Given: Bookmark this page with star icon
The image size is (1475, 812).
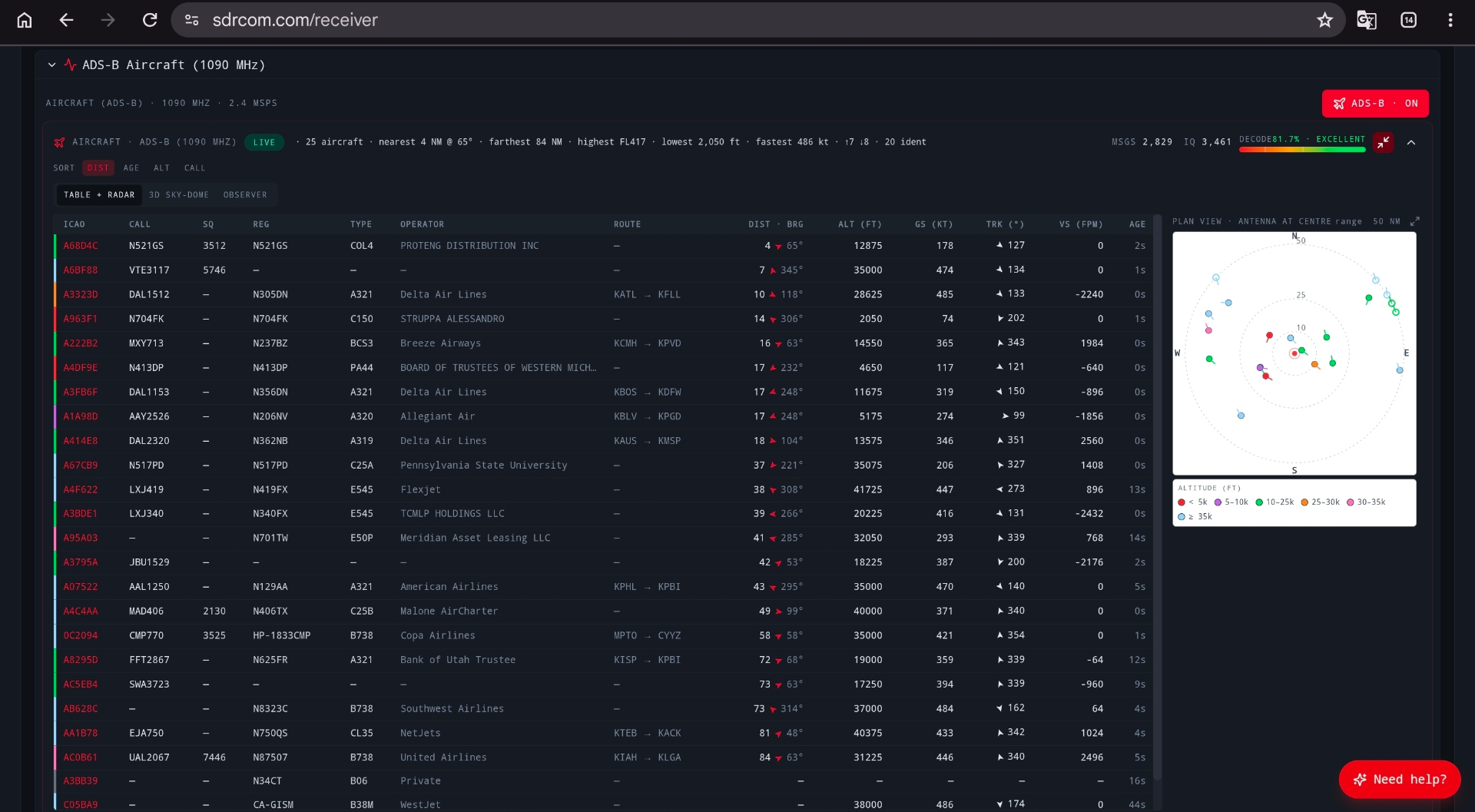Looking at the screenshot, I should (x=1324, y=20).
